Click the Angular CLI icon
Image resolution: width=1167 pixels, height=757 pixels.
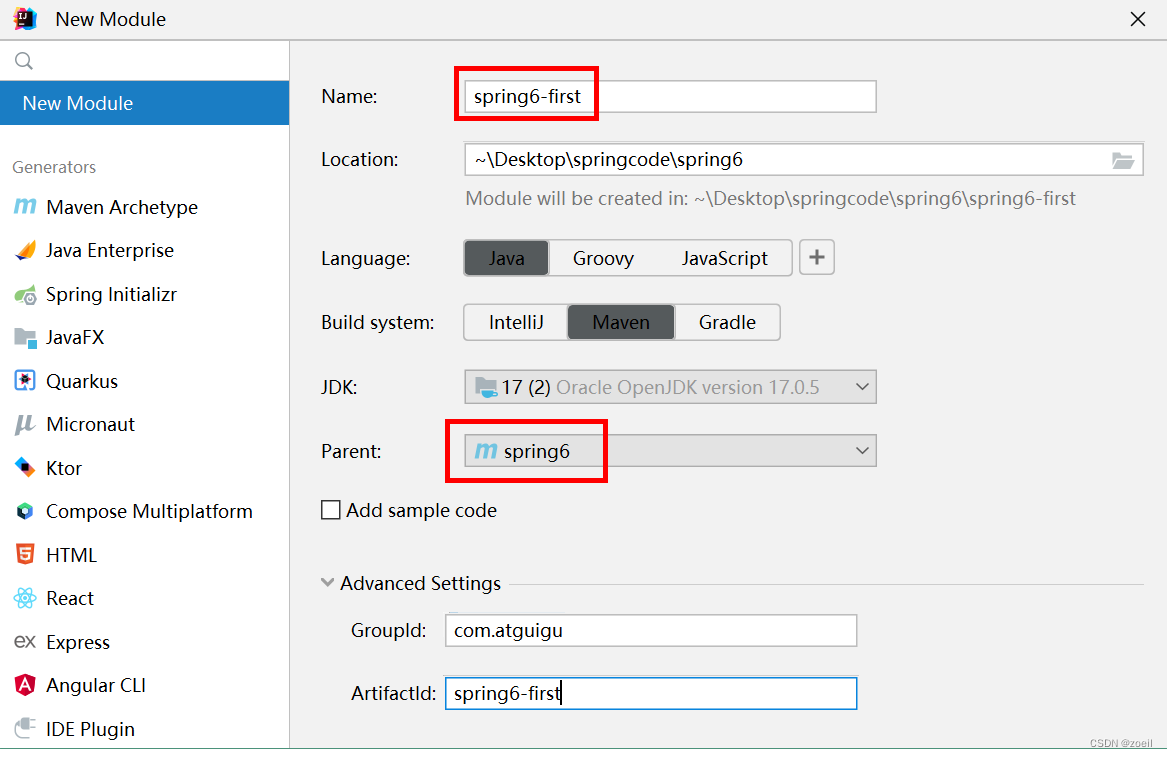tap(25, 685)
